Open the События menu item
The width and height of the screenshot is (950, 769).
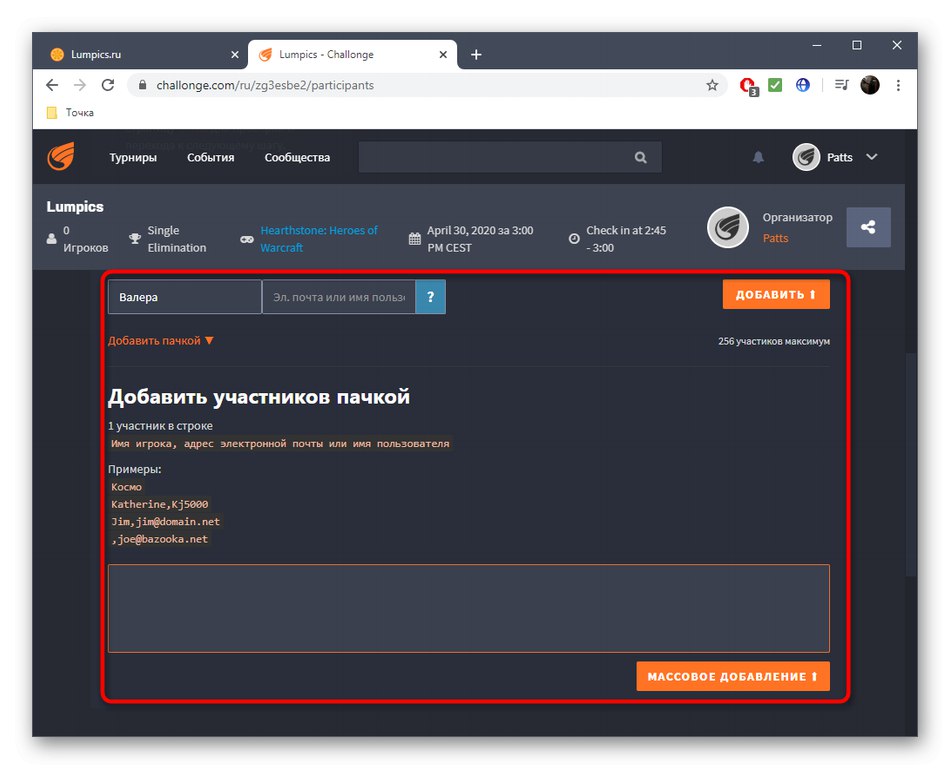211,157
